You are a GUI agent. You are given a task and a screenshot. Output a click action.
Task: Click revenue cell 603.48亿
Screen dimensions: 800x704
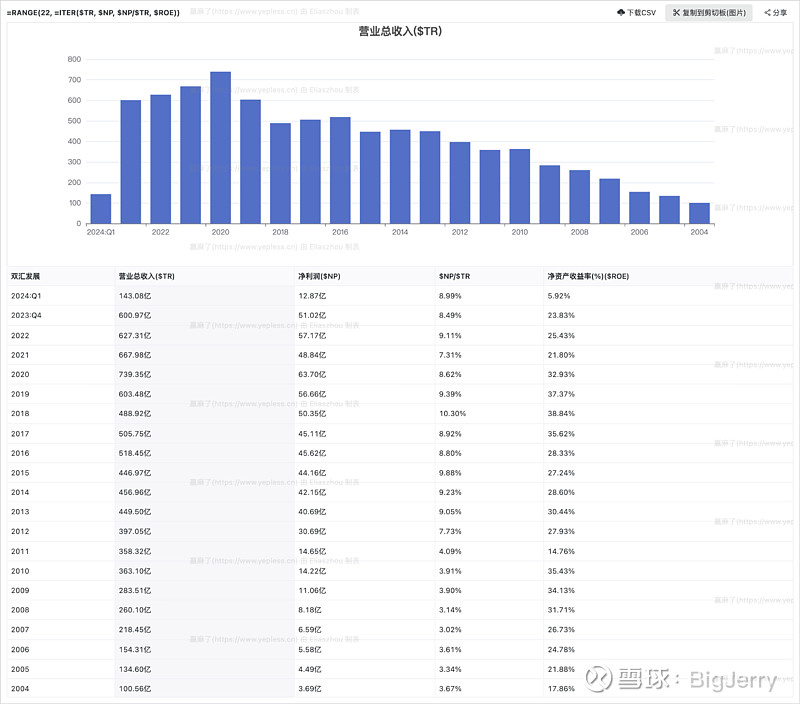[x=135, y=394]
